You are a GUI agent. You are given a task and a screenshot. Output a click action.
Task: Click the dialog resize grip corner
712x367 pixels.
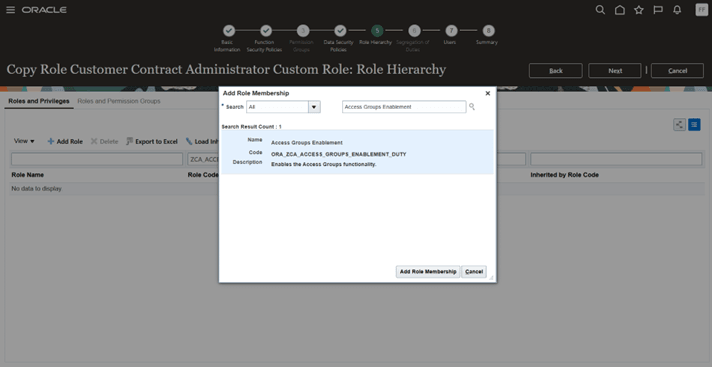click(x=491, y=277)
